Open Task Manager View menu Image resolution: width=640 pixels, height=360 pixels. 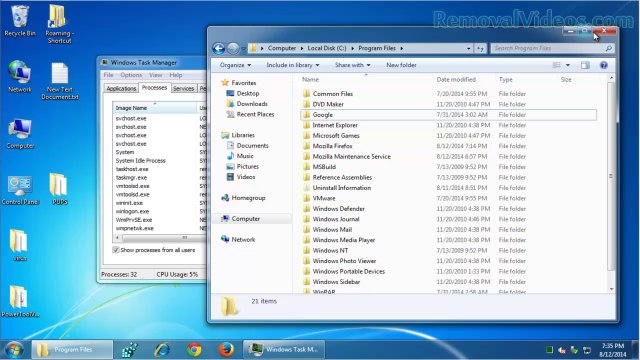click(156, 75)
